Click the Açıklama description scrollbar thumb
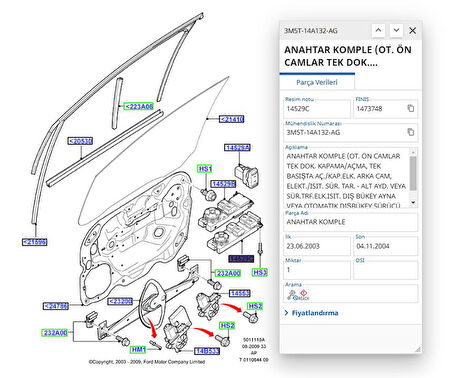The image size is (452, 378). (413, 173)
